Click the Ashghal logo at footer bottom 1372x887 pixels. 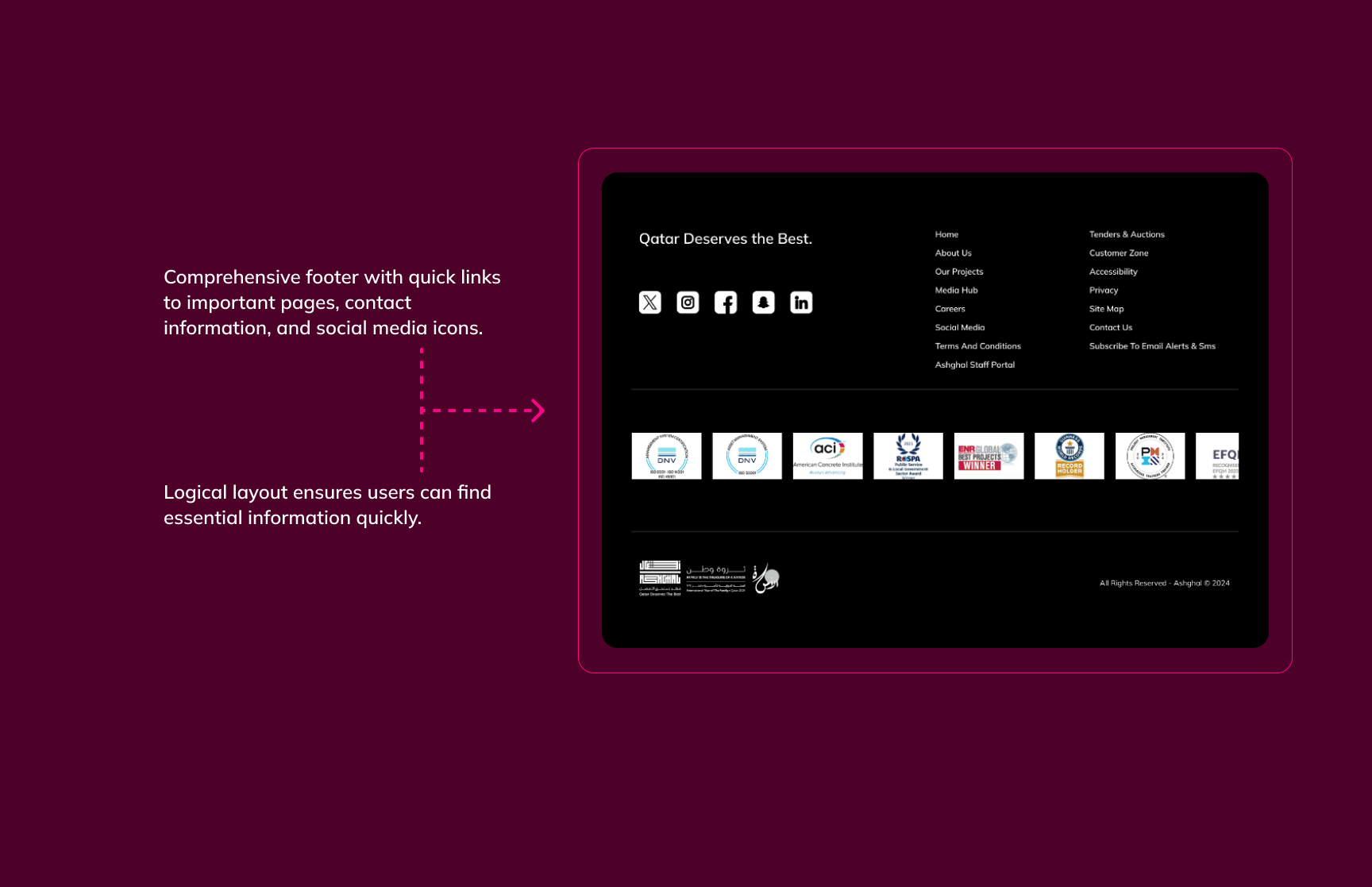[660, 578]
